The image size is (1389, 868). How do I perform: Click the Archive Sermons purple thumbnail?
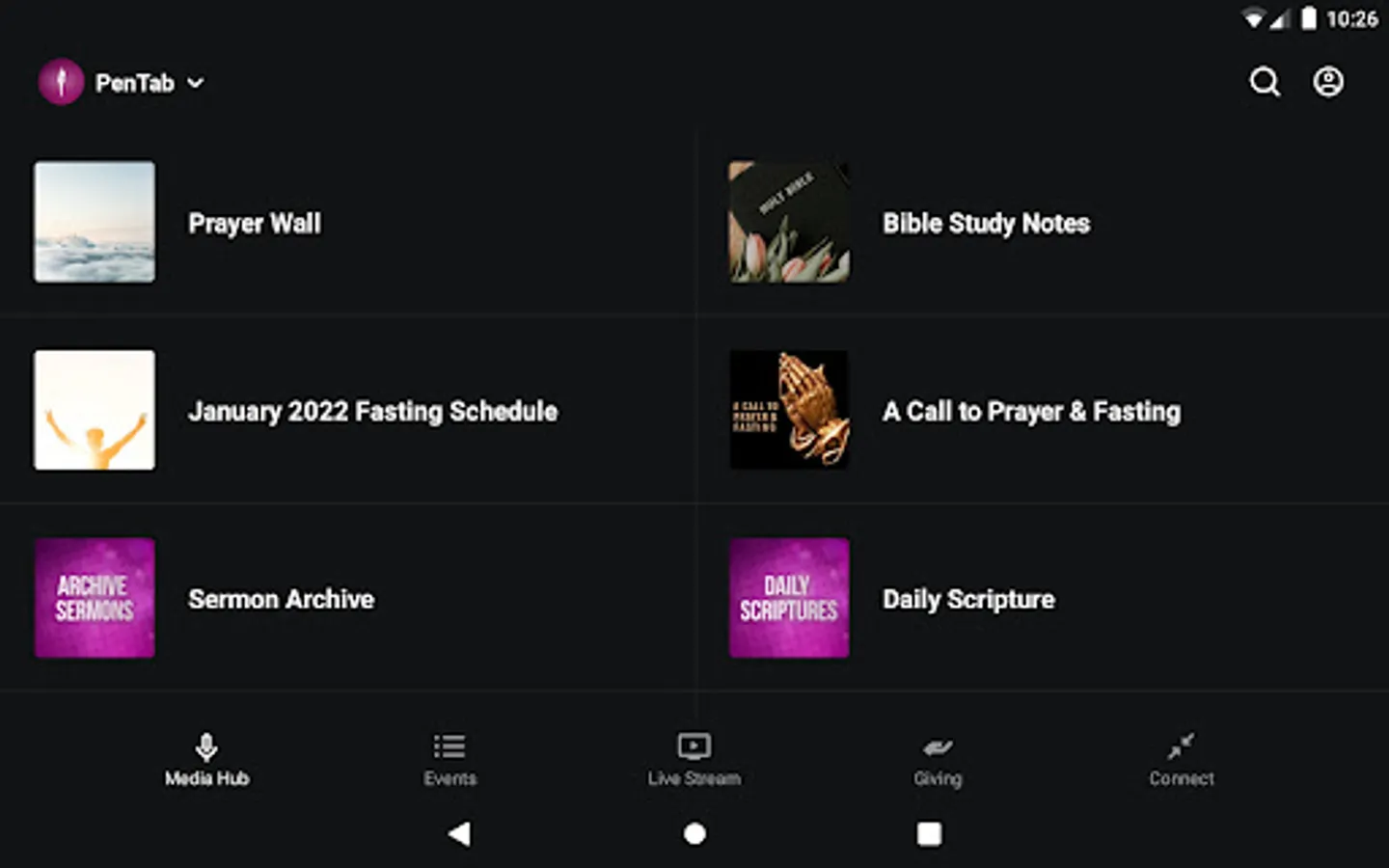[95, 598]
